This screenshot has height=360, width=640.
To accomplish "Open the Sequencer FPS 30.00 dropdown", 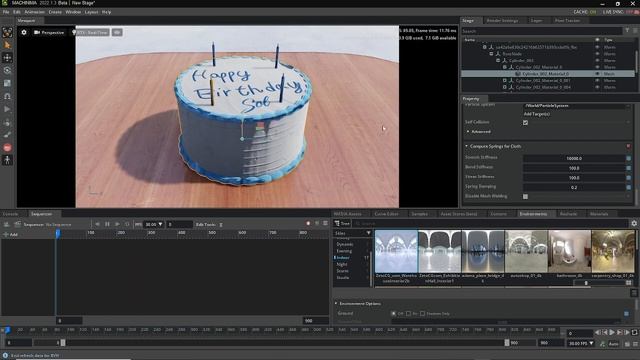I will 154,224.
